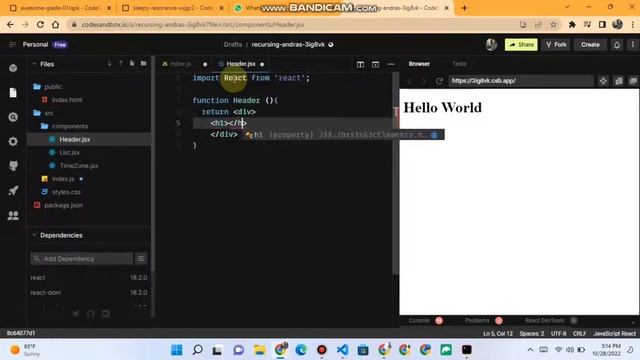
Task: Open Windows Start menu on taskbar
Action: point(177,350)
